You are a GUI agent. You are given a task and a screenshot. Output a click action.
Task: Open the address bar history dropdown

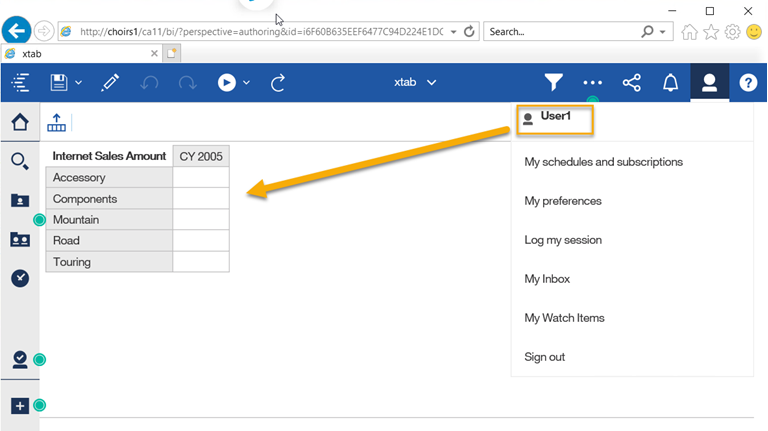[454, 32]
